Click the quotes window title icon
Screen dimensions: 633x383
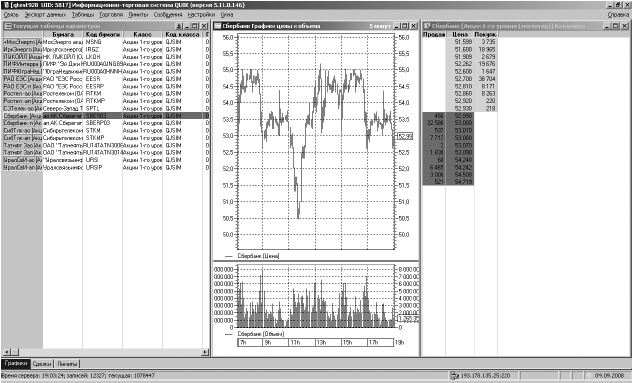click(427, 26)
